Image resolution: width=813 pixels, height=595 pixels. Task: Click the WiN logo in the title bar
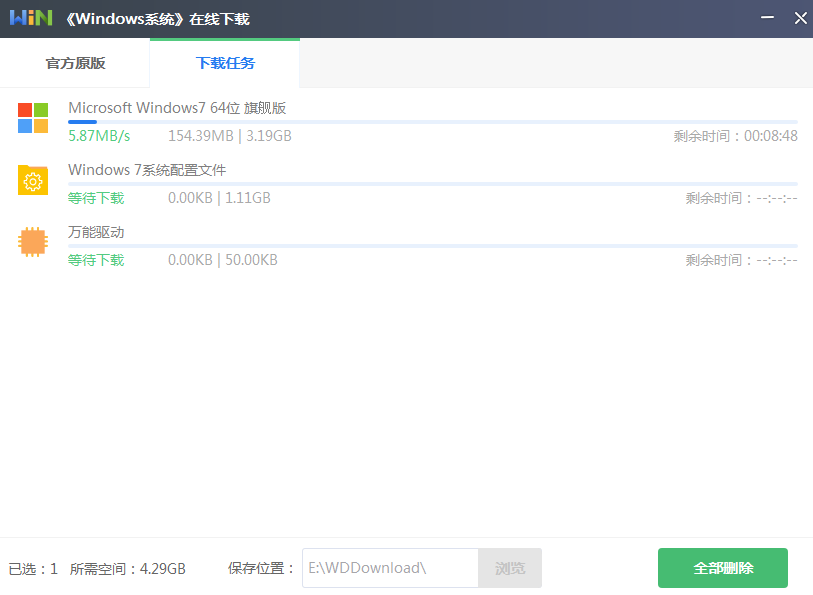pos(29,17)
